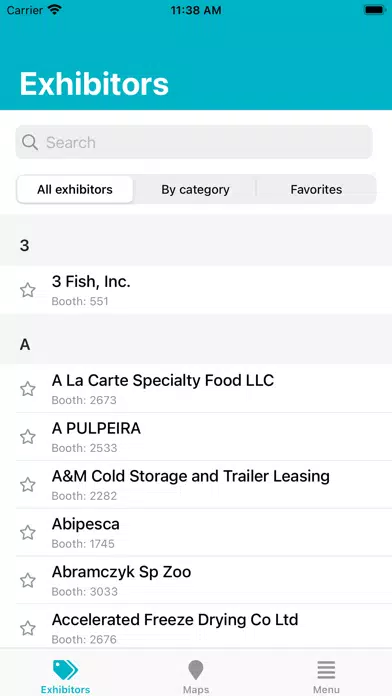Open Abipesca exhibitor entry
This screenshot has width=392, height=696.
click(x=196, y=532)
